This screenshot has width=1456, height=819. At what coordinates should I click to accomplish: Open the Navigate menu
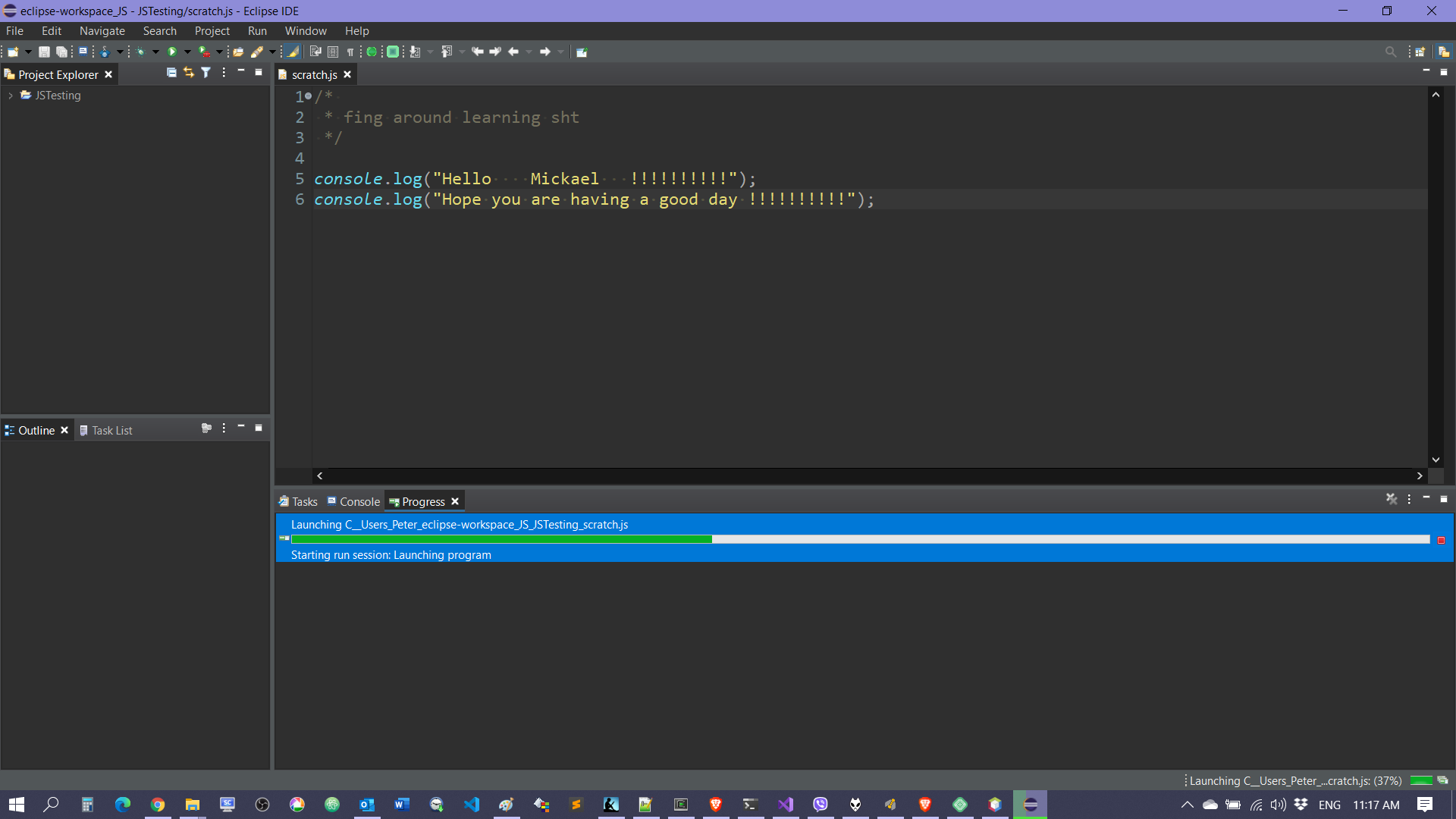tap(102, 30)
